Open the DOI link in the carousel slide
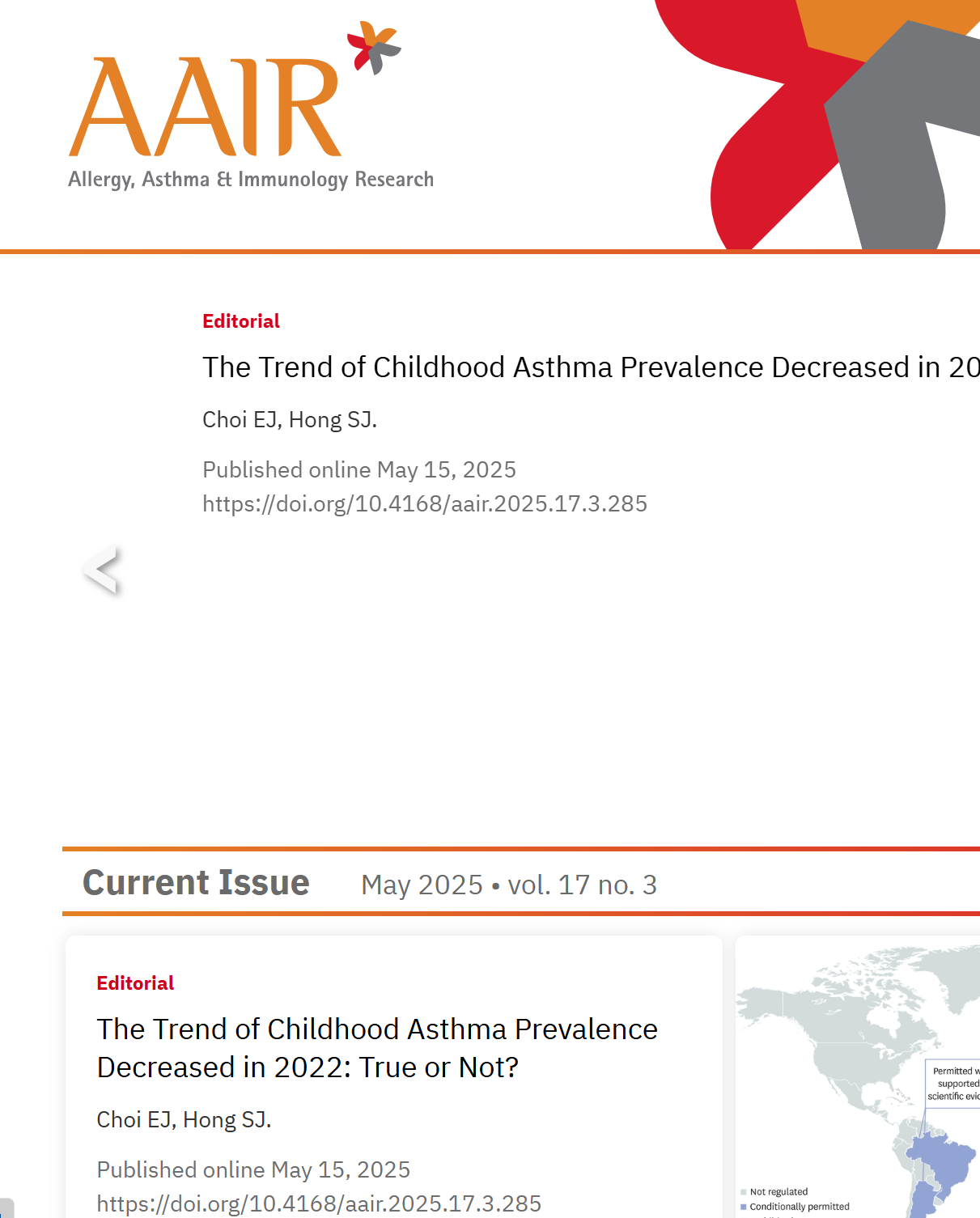 click(425, 503)
